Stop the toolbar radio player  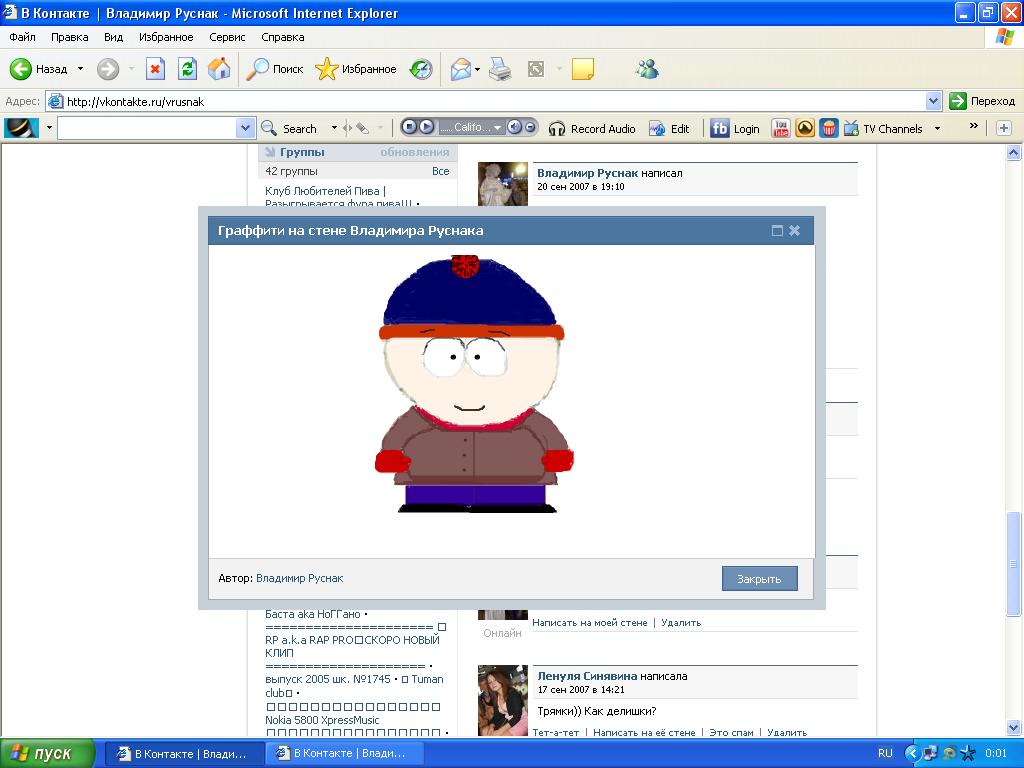click(409, 127)
